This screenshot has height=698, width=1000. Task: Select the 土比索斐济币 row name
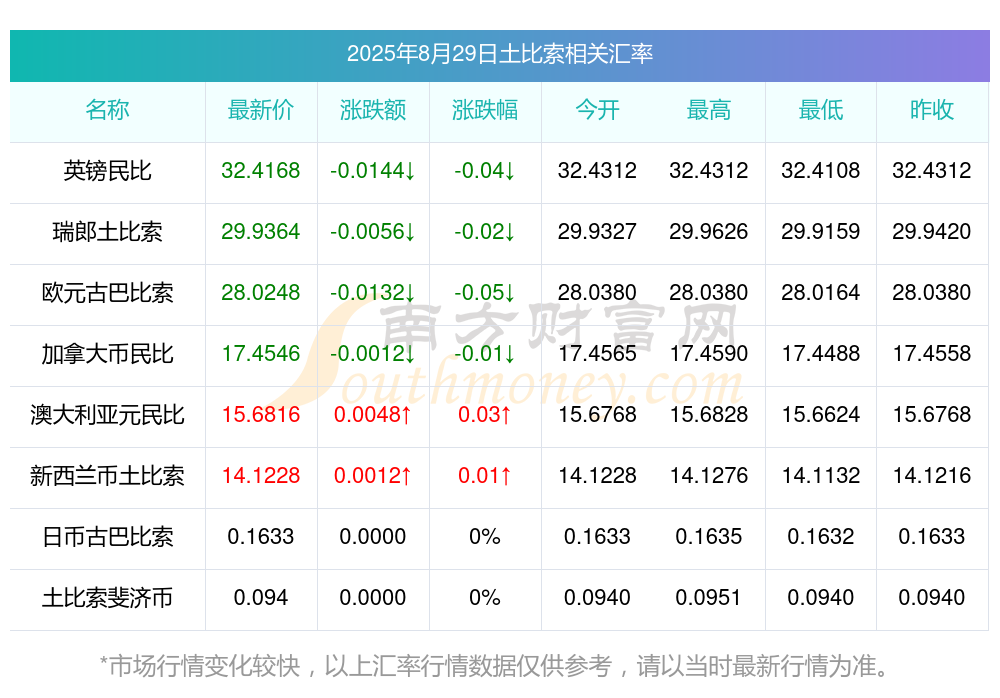pos(107,598)
